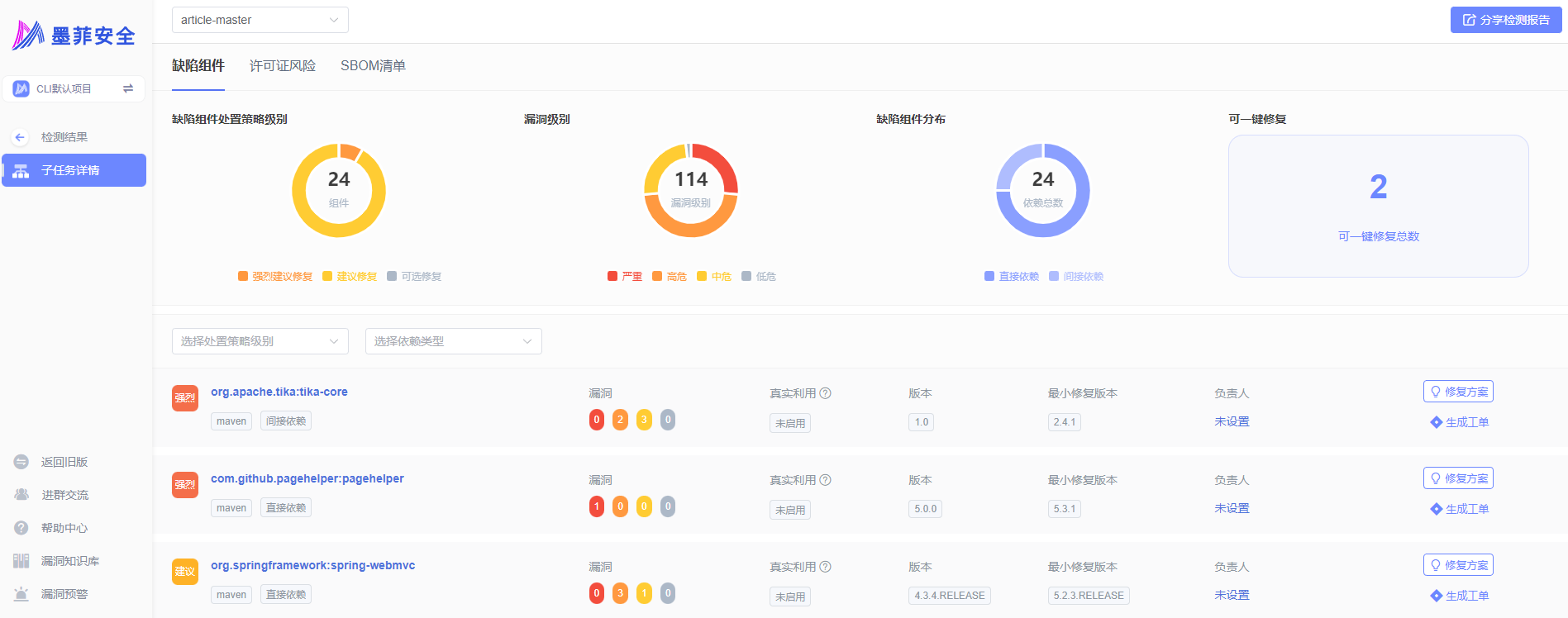
Task: Click the project switch arrows icon
Action: pyautogui.click(x=128, y=88)
